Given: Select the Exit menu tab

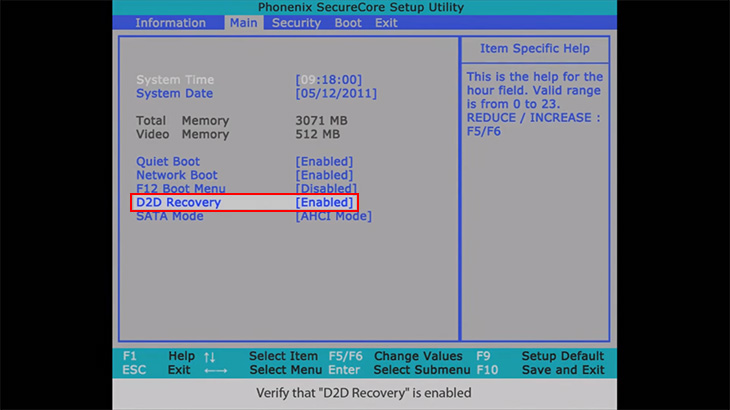Looking at the screenshot, I should (x=386, y=23).
